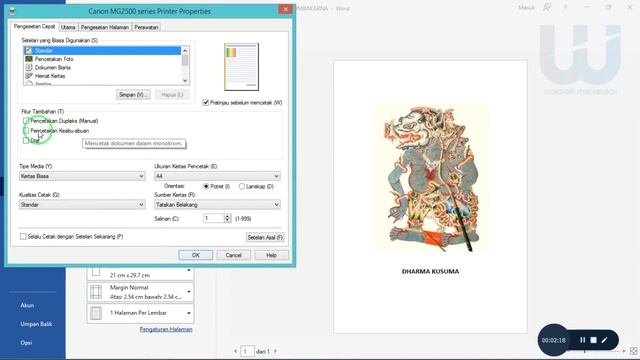Go to next page in print preview
Image resolution: width=640 pixels, height=360 pixels.
276,351
